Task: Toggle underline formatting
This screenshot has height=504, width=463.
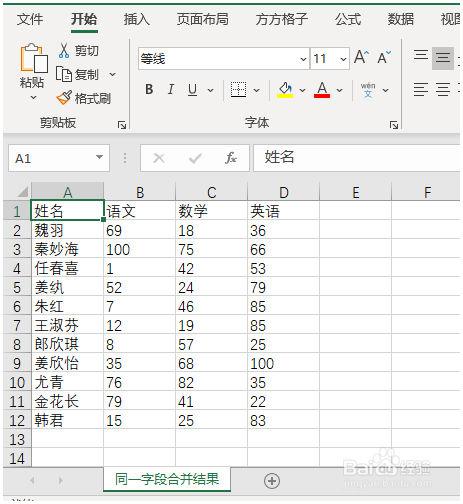Action: point(192,90)
